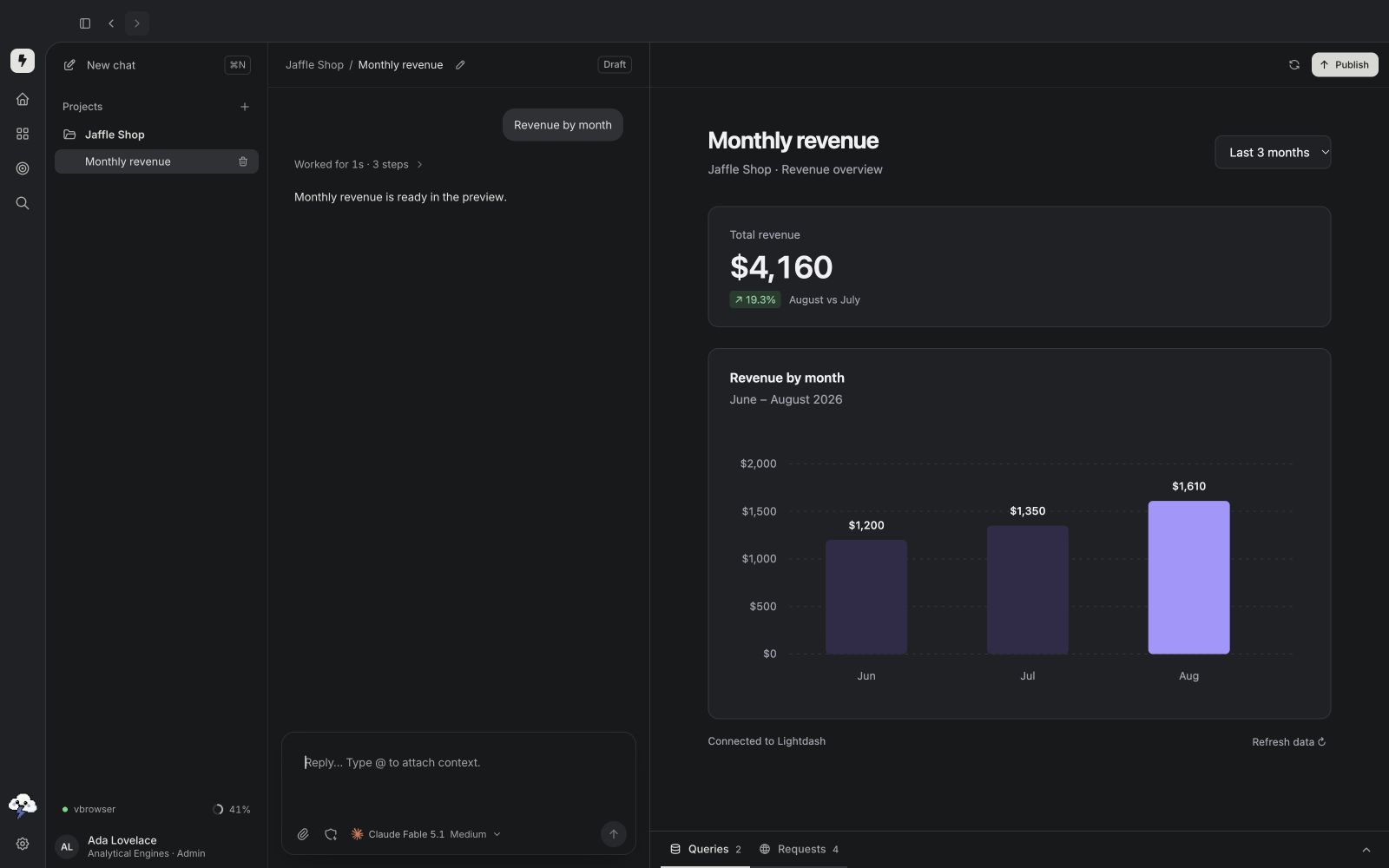Click the Publish button

click(1345, 65)
